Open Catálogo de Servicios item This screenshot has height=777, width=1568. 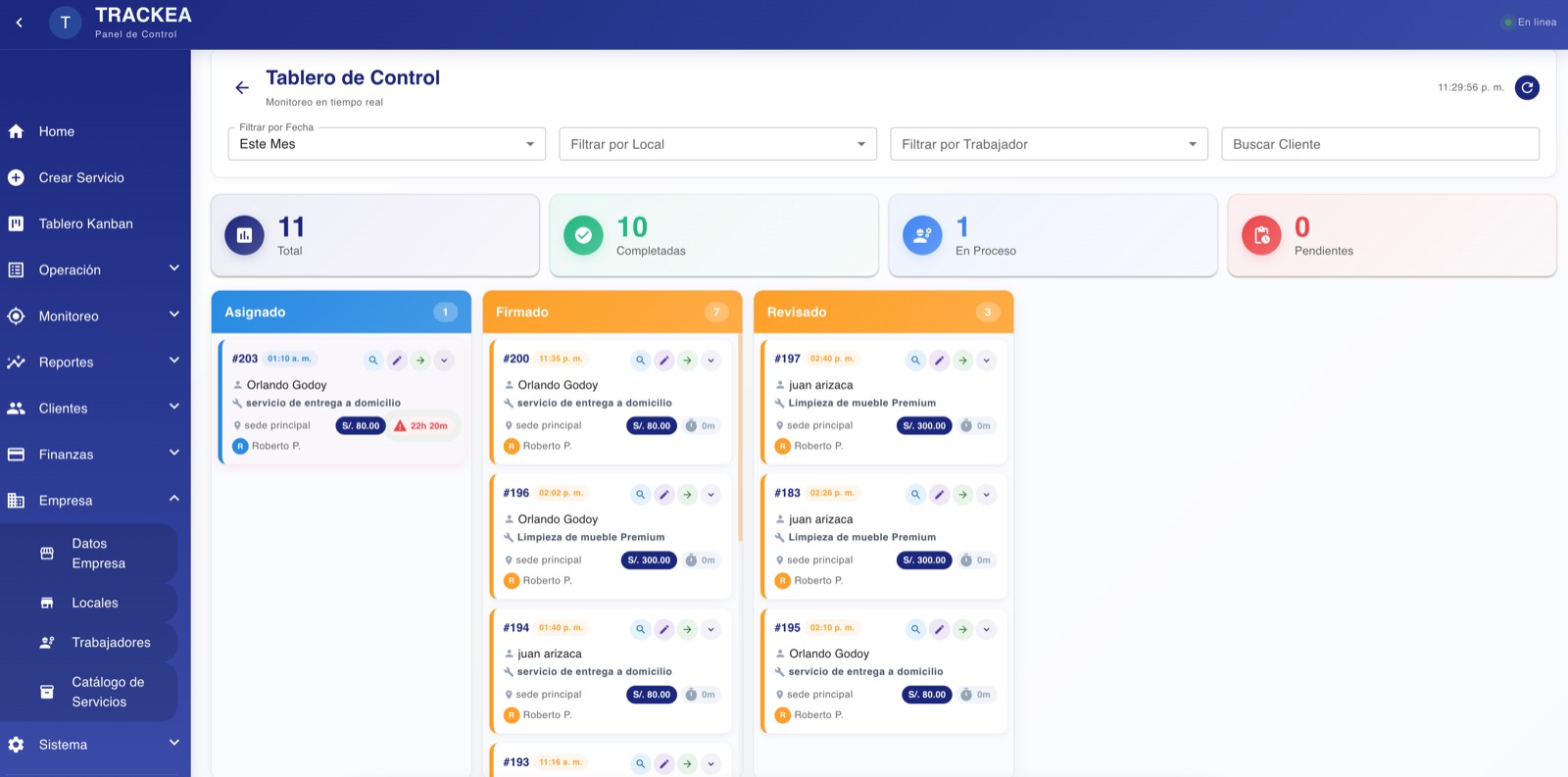(88, 692)
